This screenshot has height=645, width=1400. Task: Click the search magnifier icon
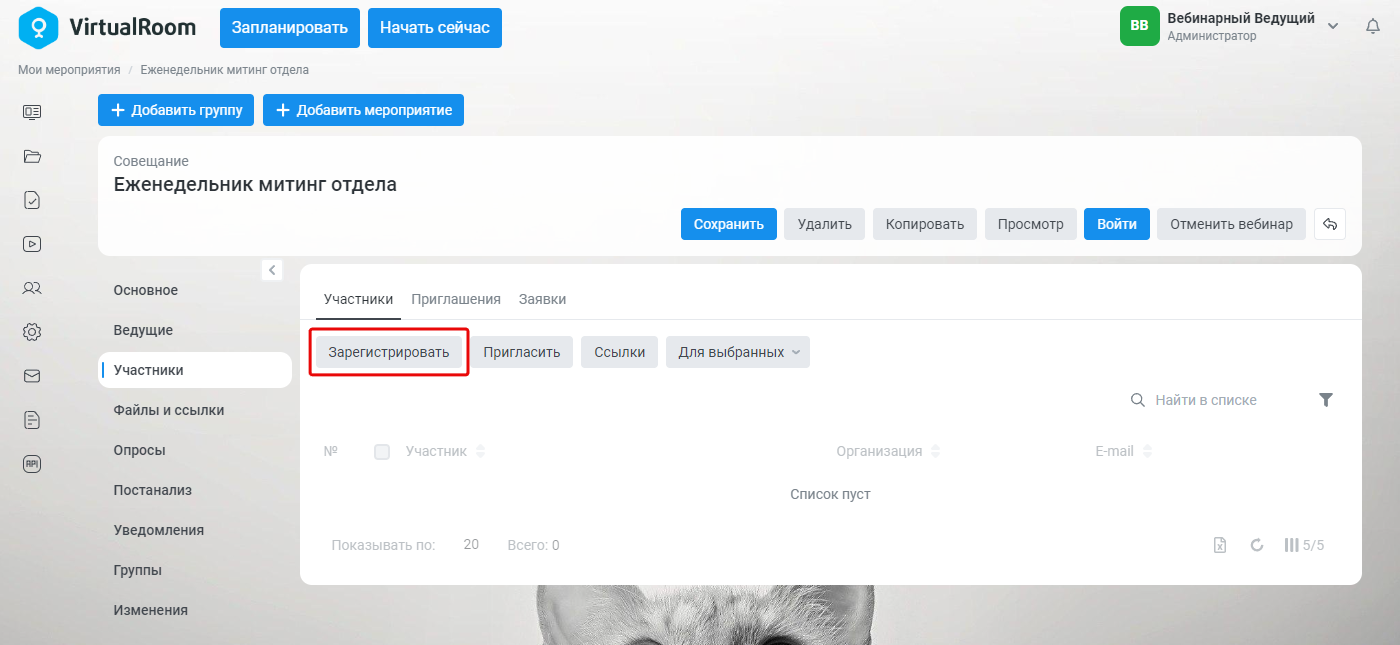[x=1137, y=400]
